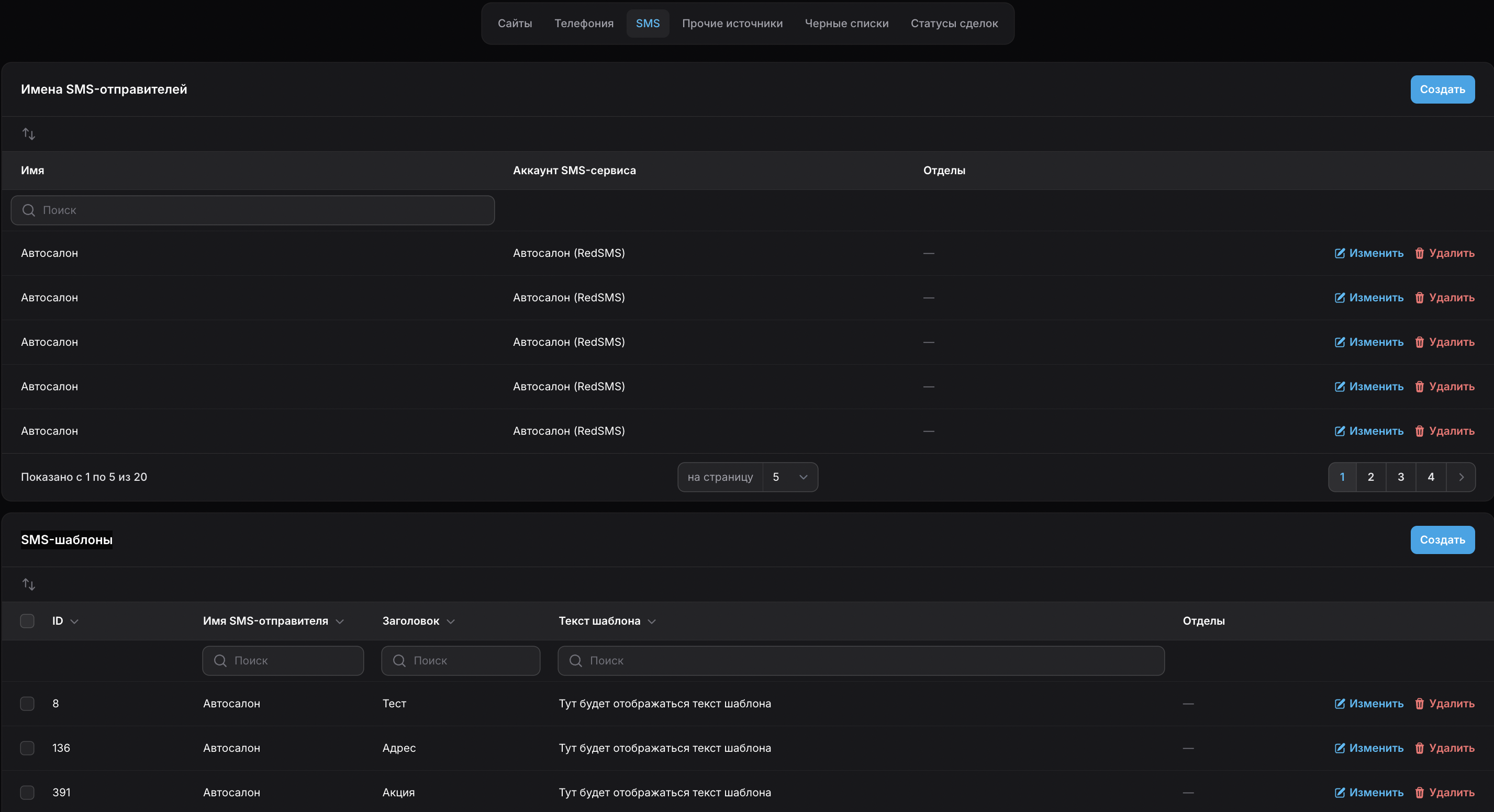Screen dimensions: 1494x812
Task: Click sort icon above SMS templates table
Action: point(28,584)
